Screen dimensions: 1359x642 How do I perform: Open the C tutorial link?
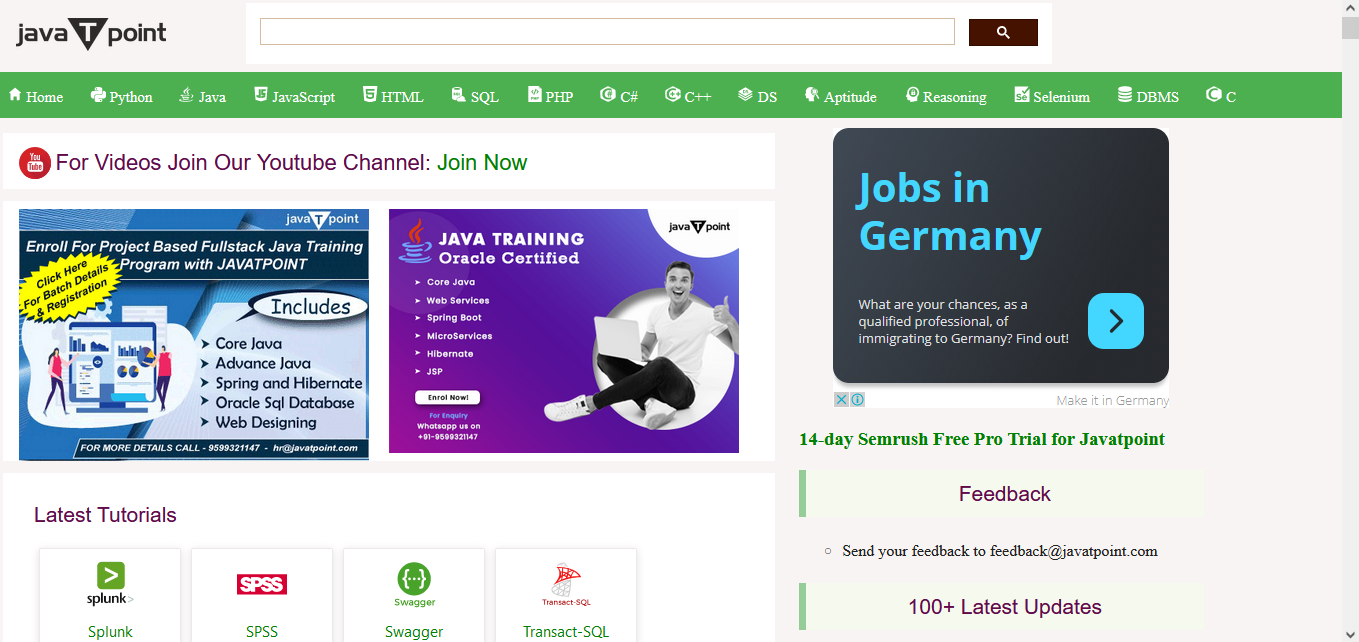point(1231,97)
